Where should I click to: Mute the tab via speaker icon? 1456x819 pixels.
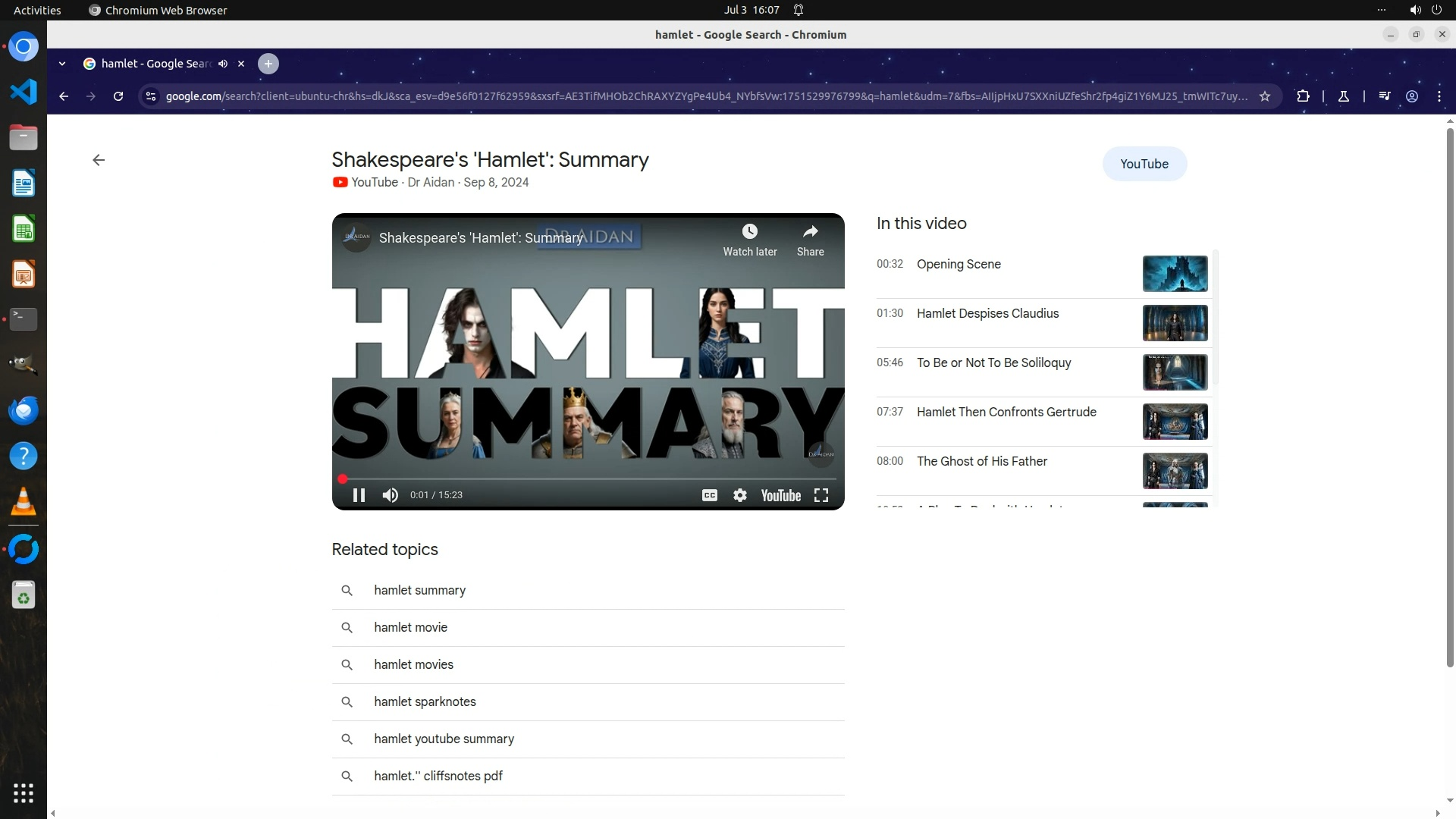(x=223, y=64)
